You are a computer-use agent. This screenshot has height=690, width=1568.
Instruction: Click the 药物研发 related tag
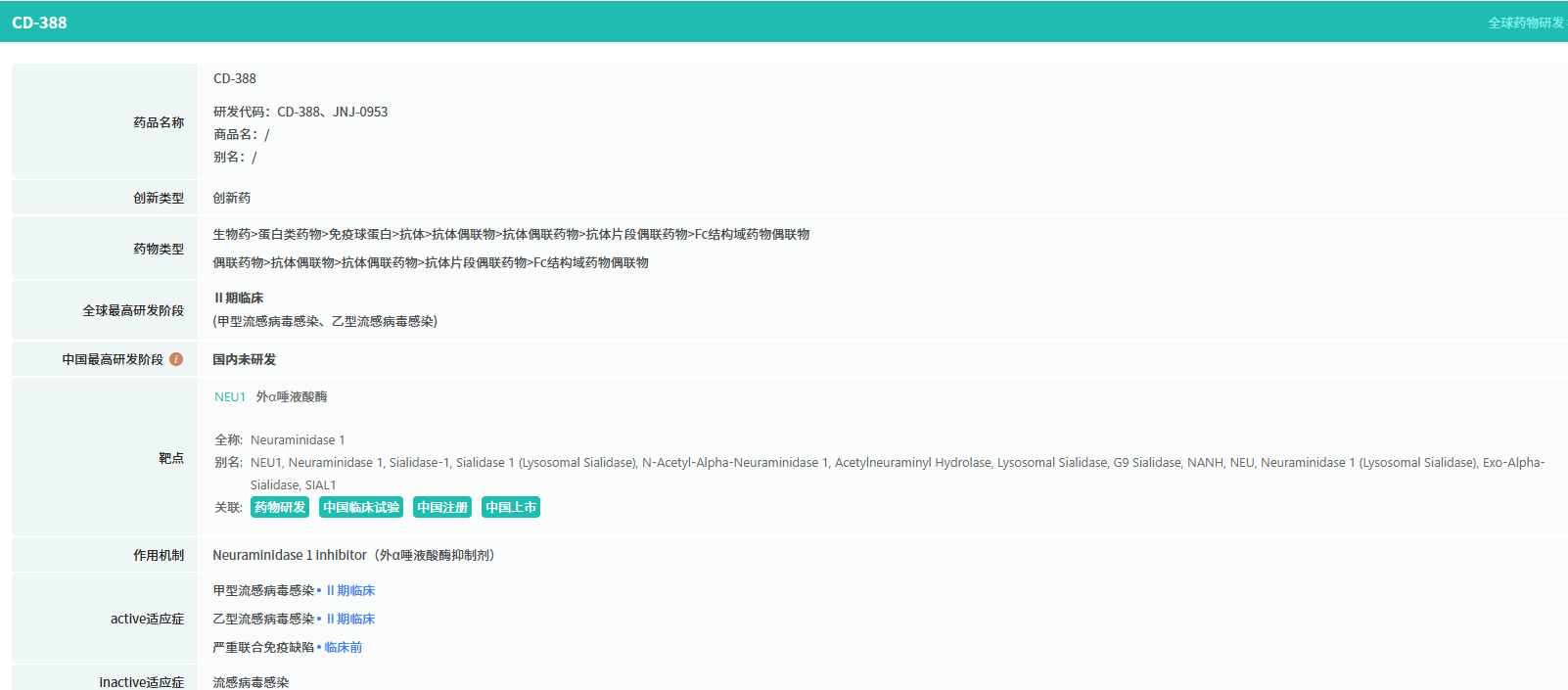[x=280, y=507]
